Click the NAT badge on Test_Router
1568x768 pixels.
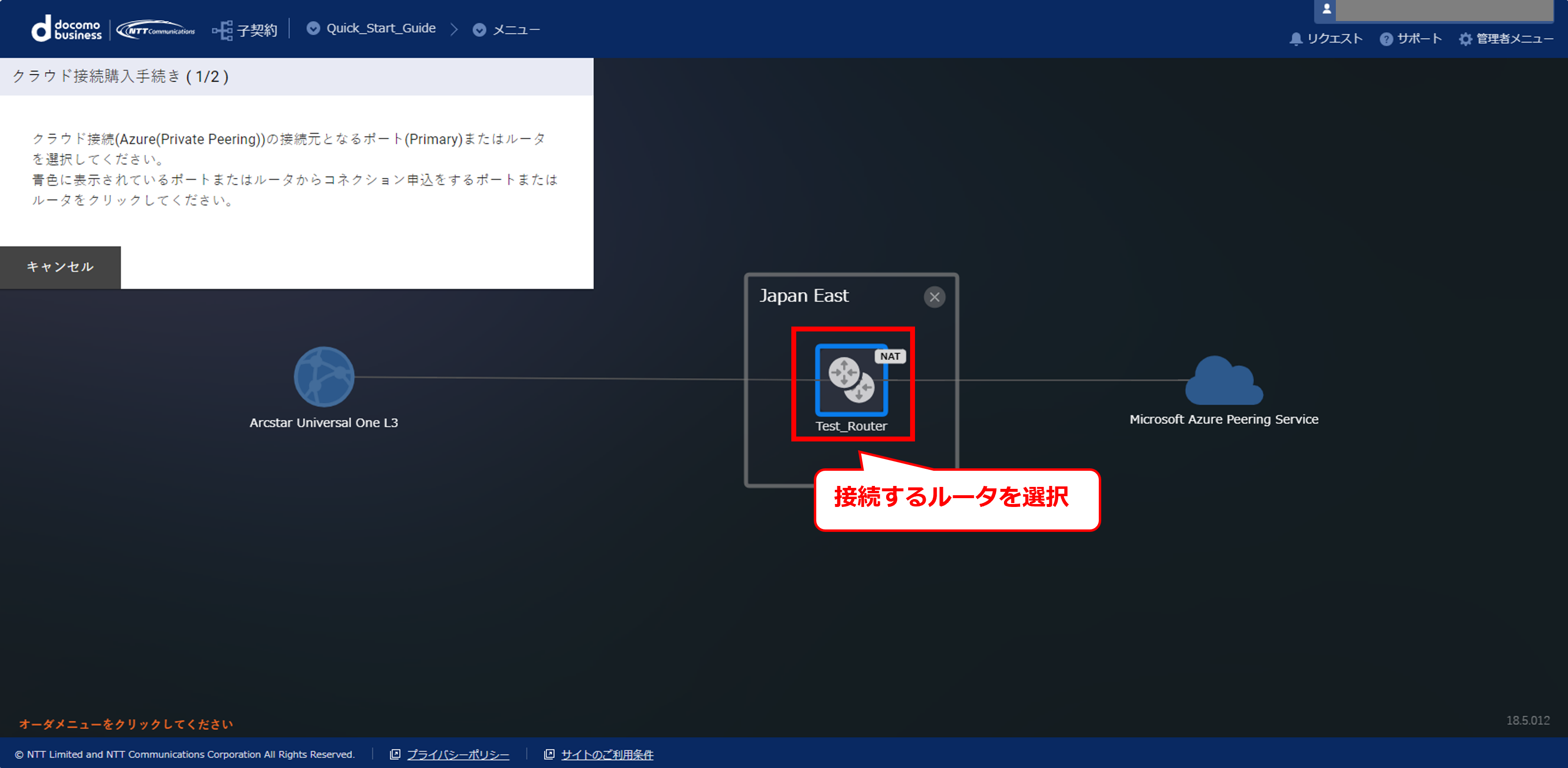coord(890,356)
